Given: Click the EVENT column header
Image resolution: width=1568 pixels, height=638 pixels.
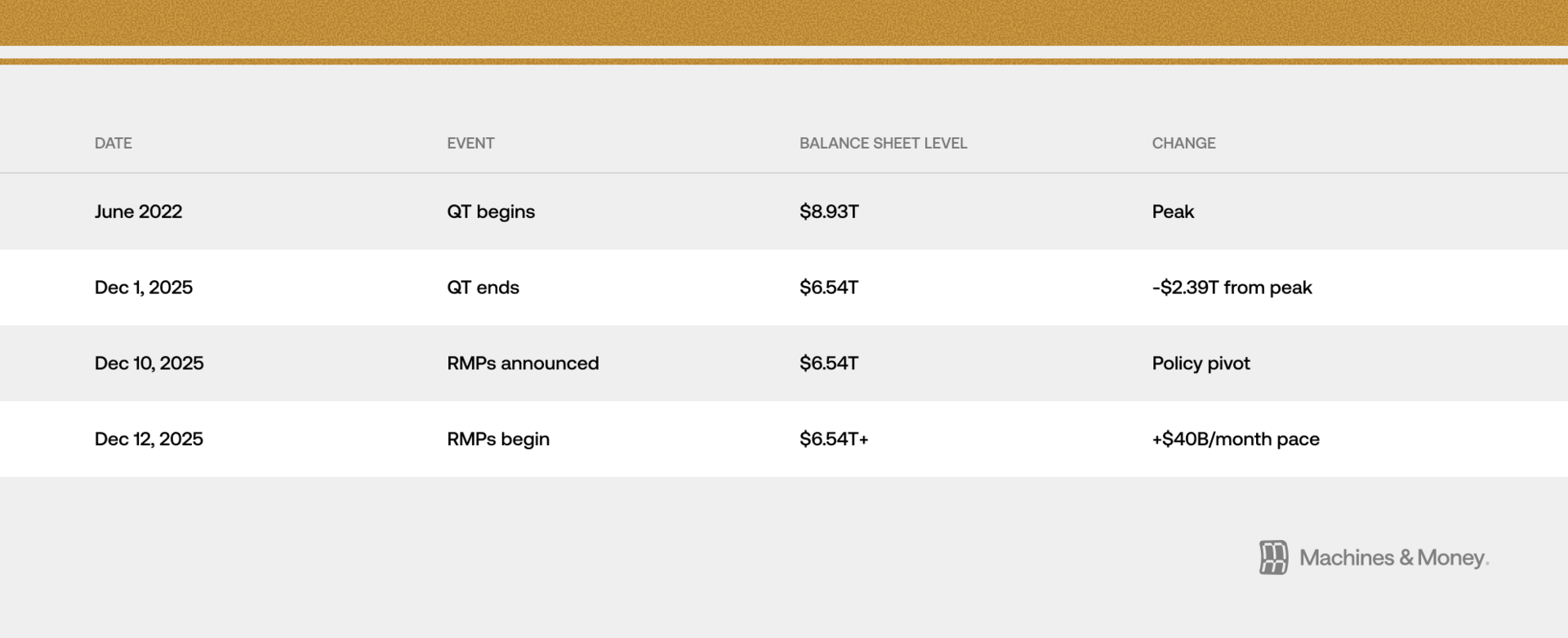Looking at the screenshot, I should pos(470,143).
